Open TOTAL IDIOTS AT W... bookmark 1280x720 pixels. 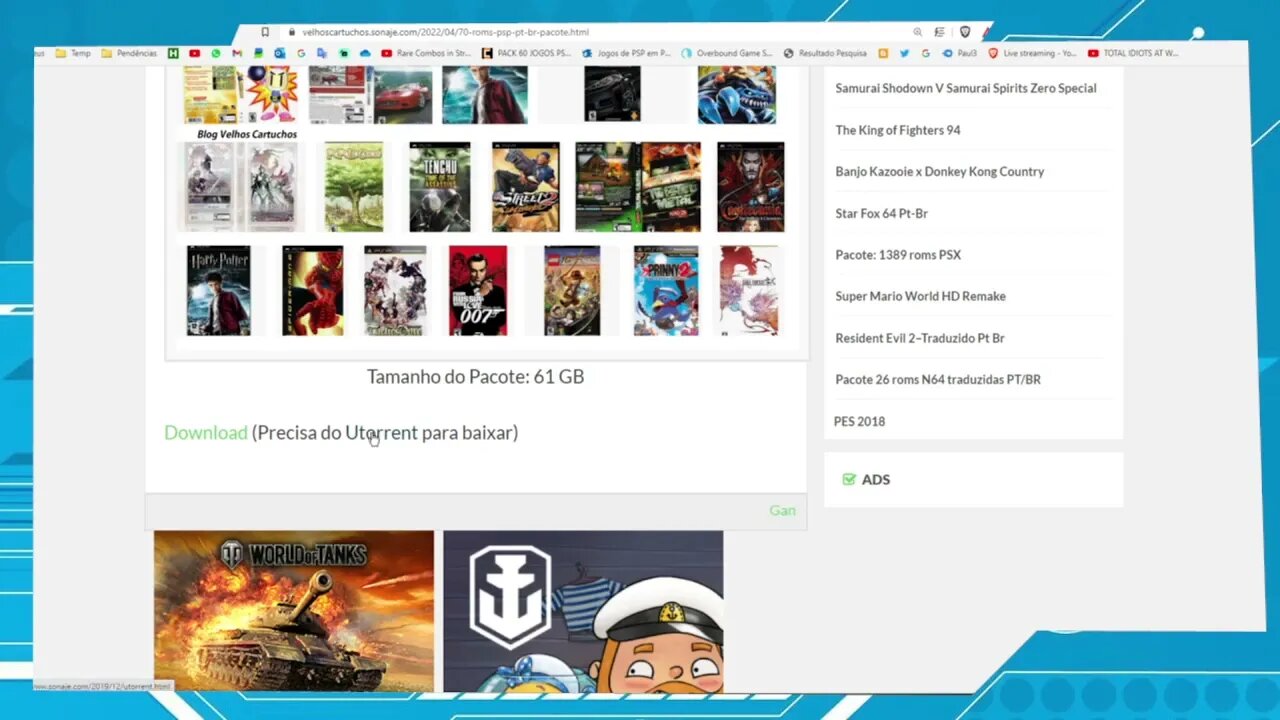(x=1133, y=53)
